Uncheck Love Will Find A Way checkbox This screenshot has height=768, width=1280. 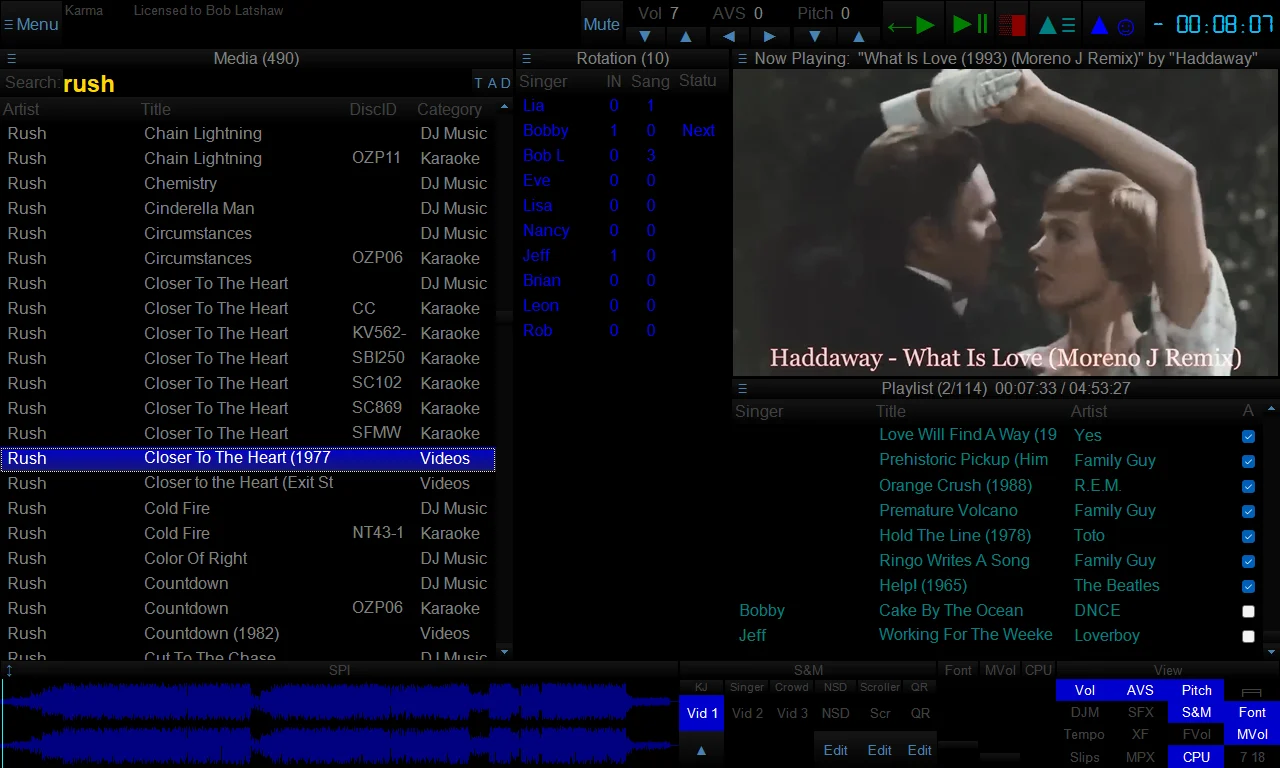click(1248, 436)
